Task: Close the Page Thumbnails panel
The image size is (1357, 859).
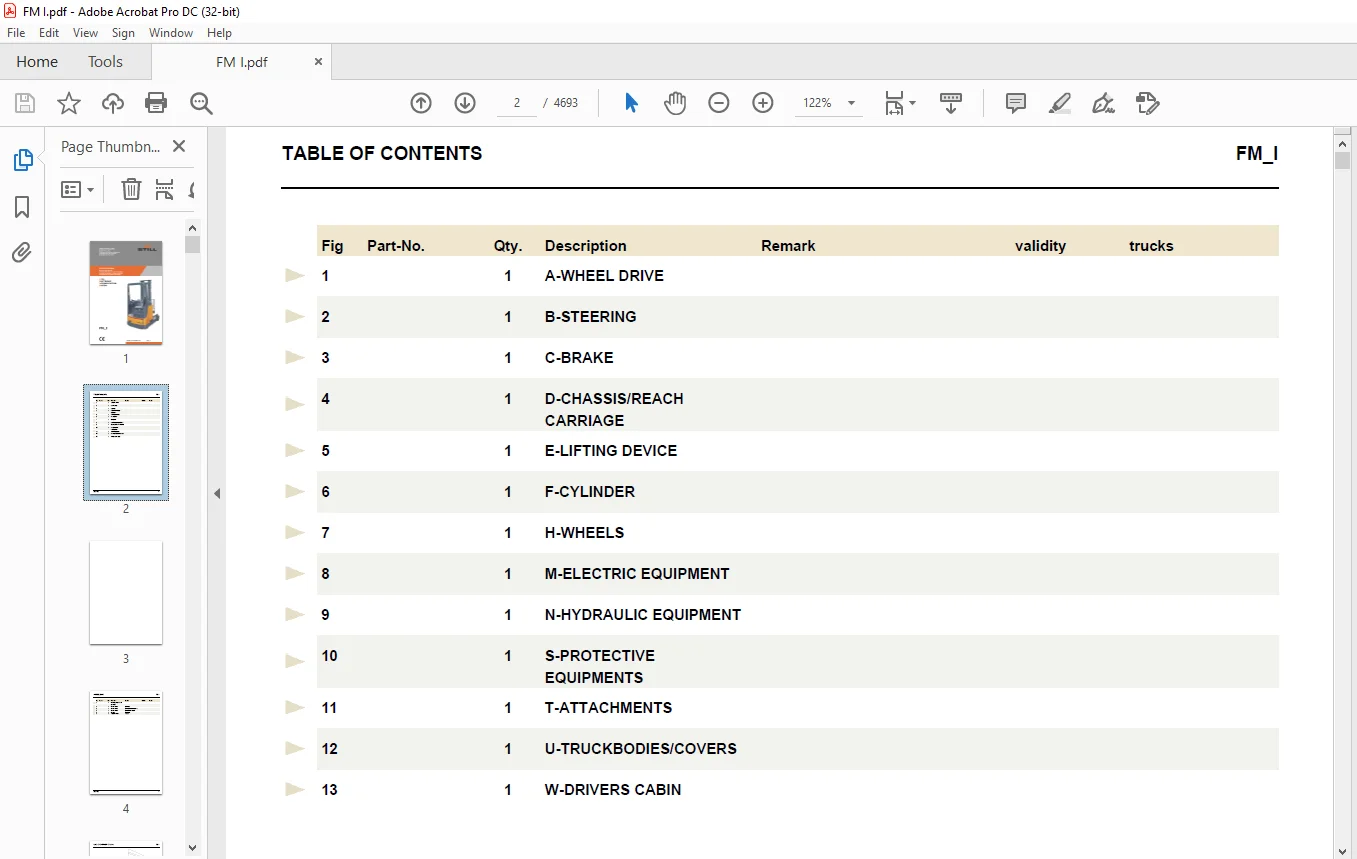Action: 179,146
